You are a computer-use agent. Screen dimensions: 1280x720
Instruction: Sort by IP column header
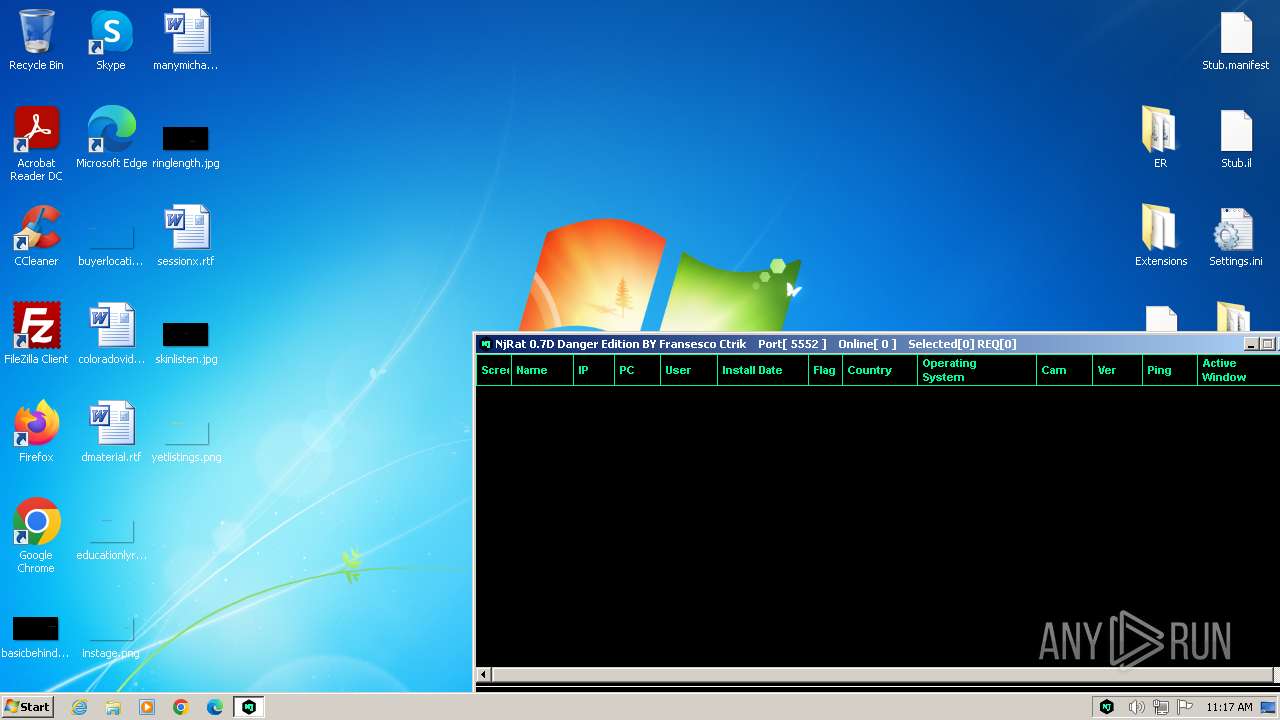(594, 370)
